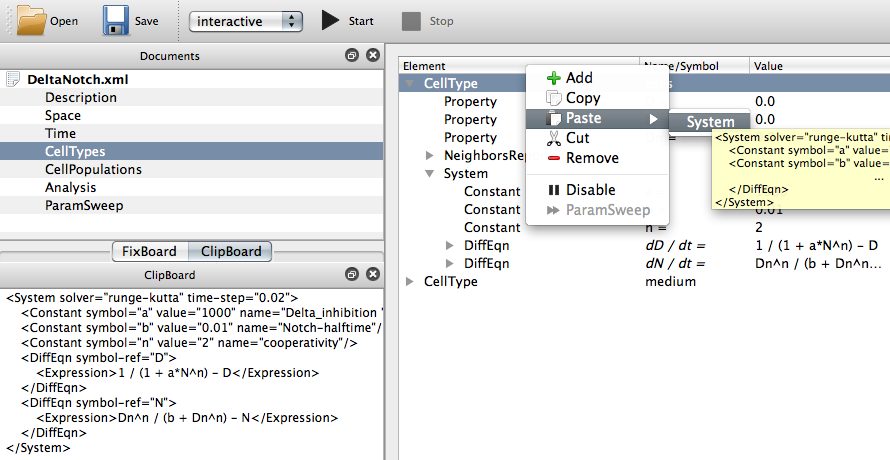Choose Add from the context menu
Screen dimensions: 890x460
578,78
